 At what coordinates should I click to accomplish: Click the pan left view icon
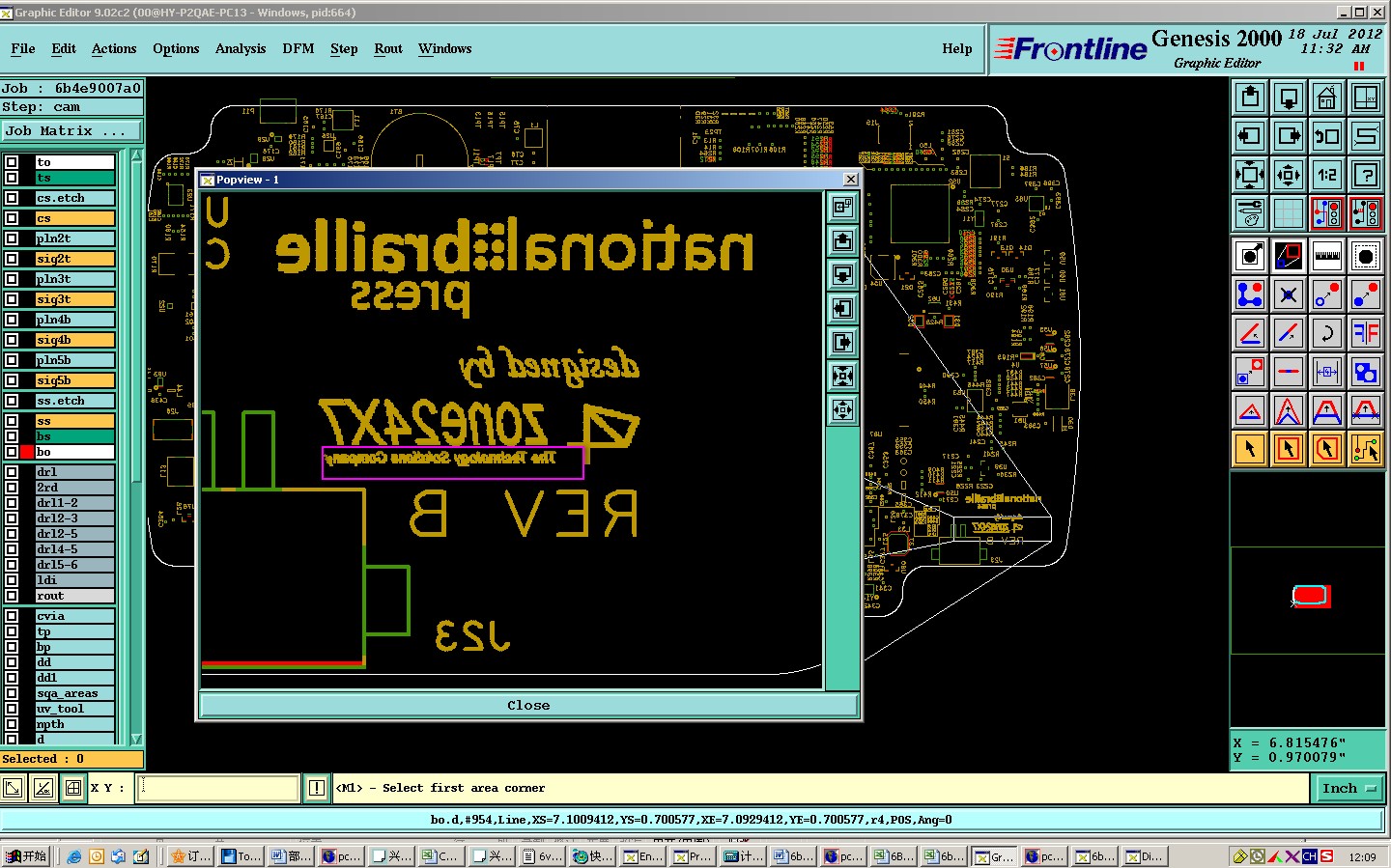[1250, 136]
